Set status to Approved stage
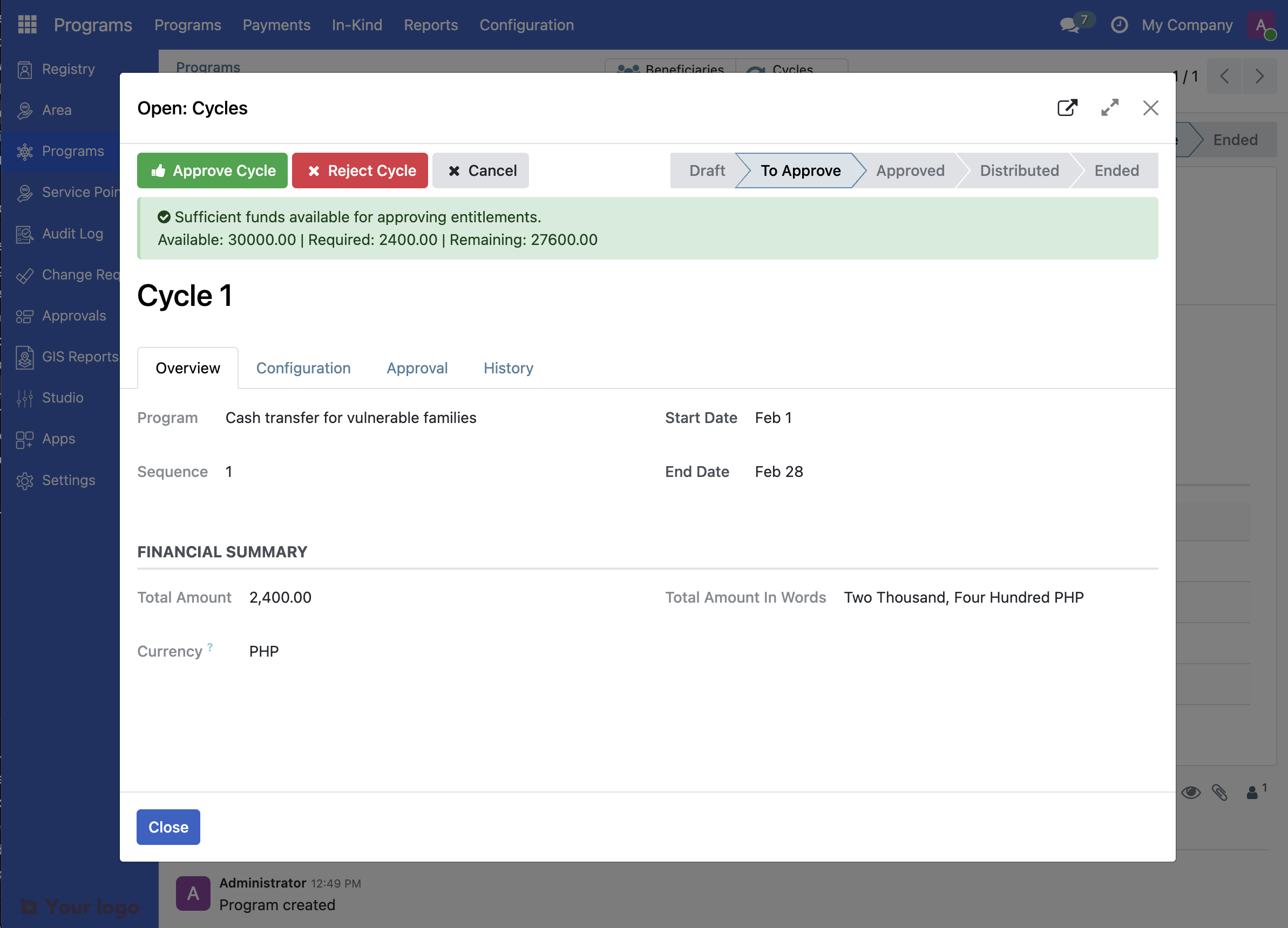This screenshot has width=1288, height=928. click(x=910, y=170)
